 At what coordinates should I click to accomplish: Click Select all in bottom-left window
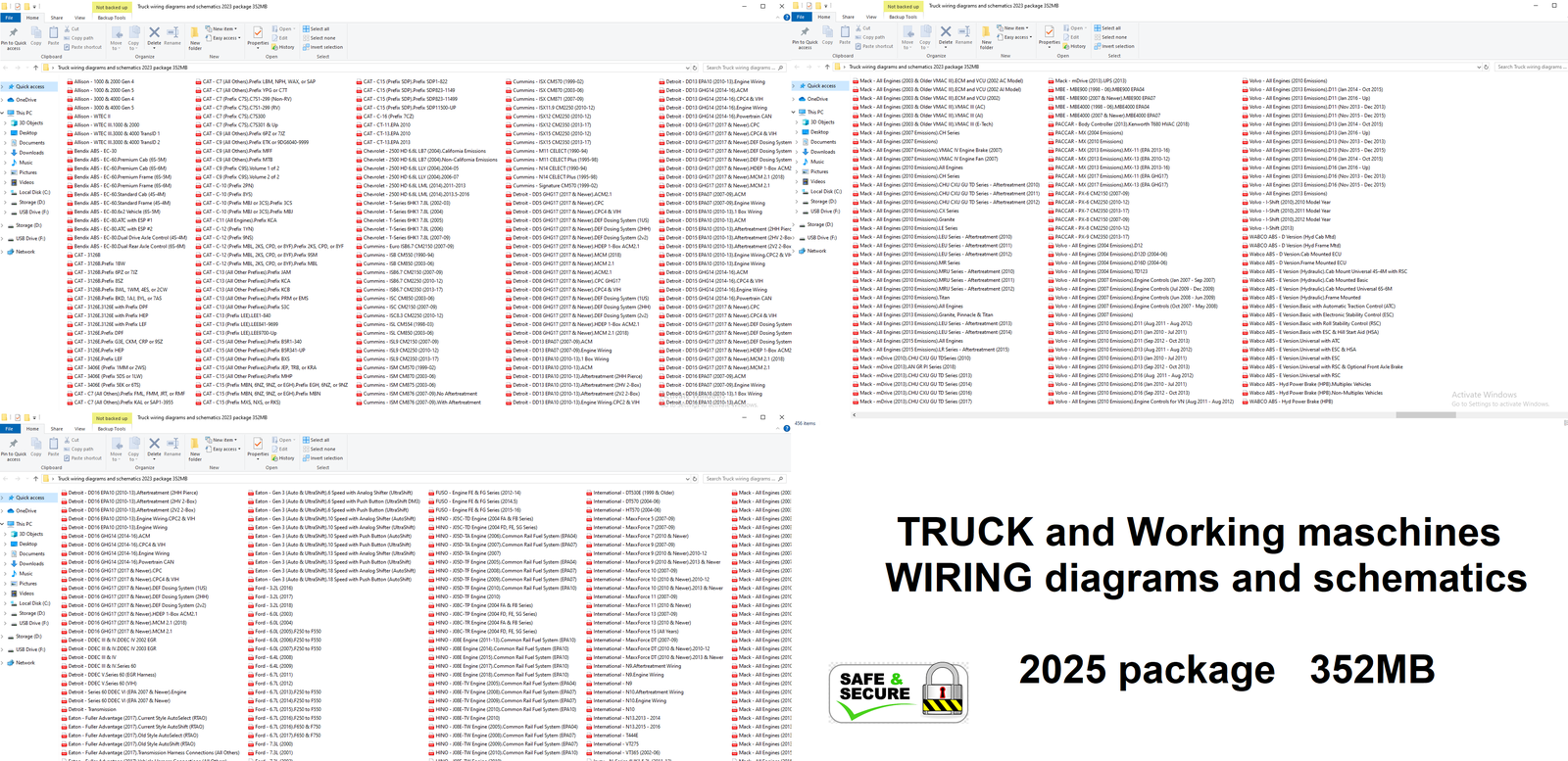(317, 441)
